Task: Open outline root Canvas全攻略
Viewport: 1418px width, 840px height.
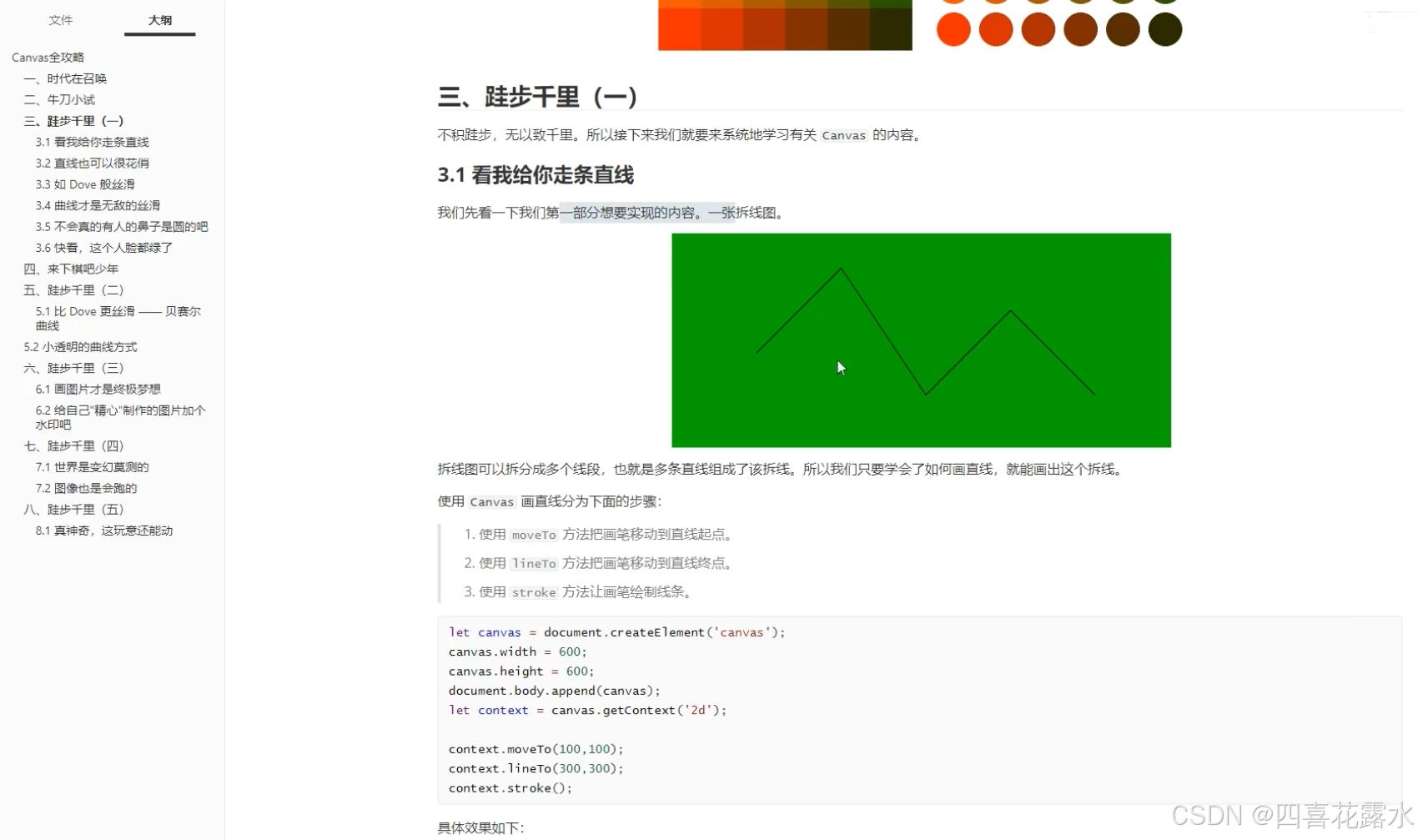Action: coord(48,58)
